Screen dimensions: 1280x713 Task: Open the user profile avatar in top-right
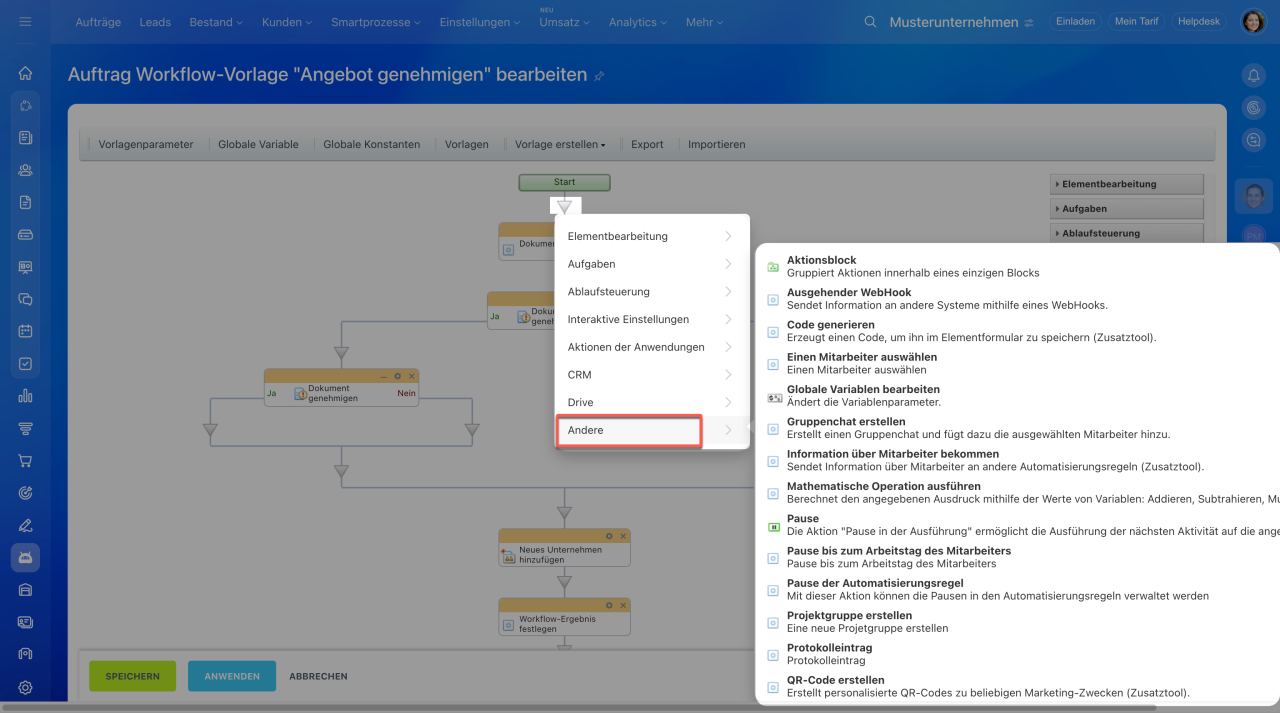1253,22
